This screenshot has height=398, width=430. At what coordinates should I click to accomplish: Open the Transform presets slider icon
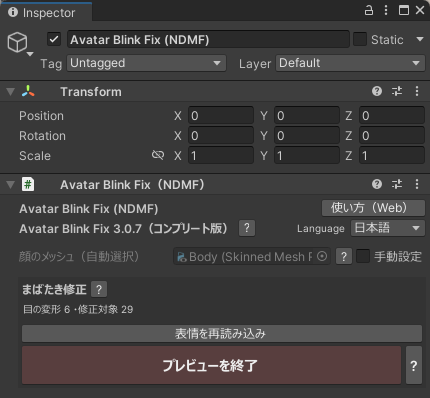click(397, 91)
